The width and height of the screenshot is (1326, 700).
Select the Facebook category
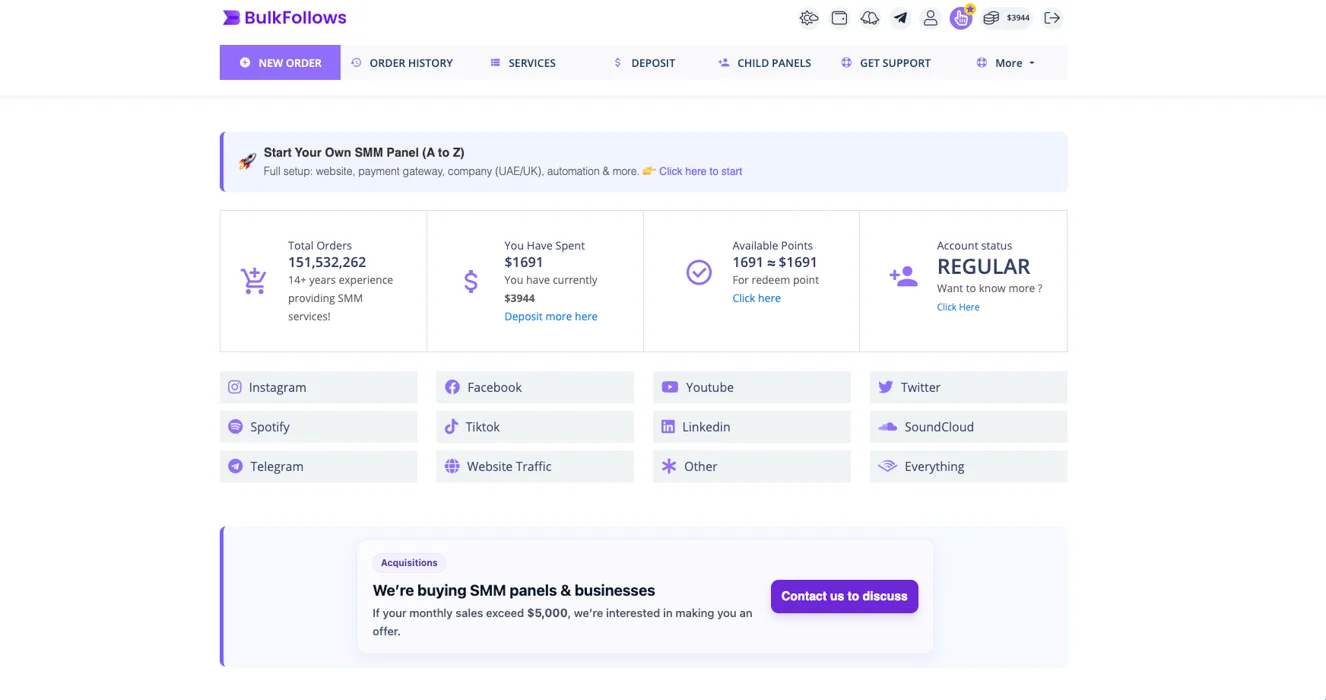tap(535, 387)
